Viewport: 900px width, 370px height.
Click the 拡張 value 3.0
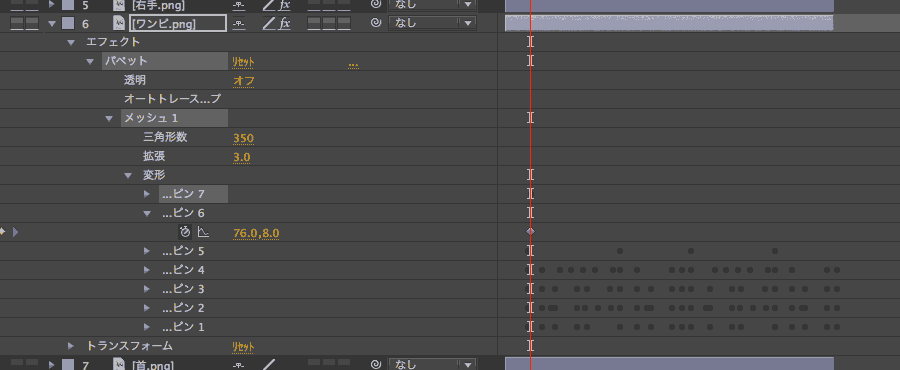(242, 157)
